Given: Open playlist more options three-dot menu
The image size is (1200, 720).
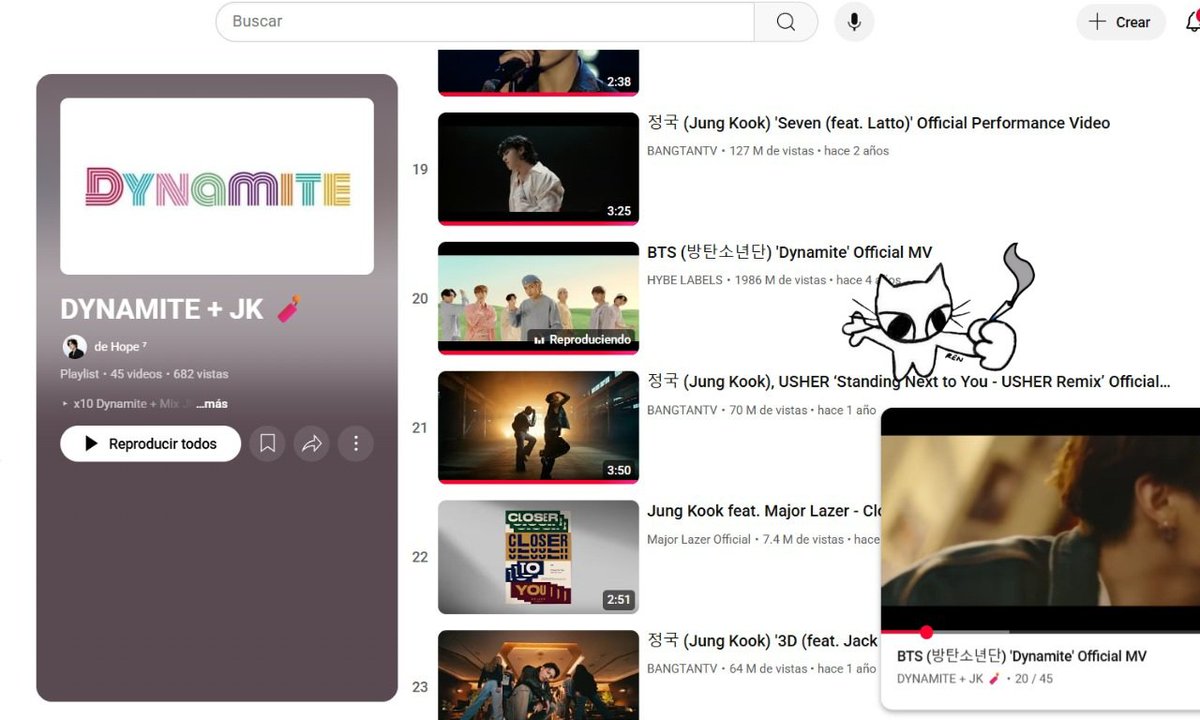Looking at the screenshot, I should (356, 443).
